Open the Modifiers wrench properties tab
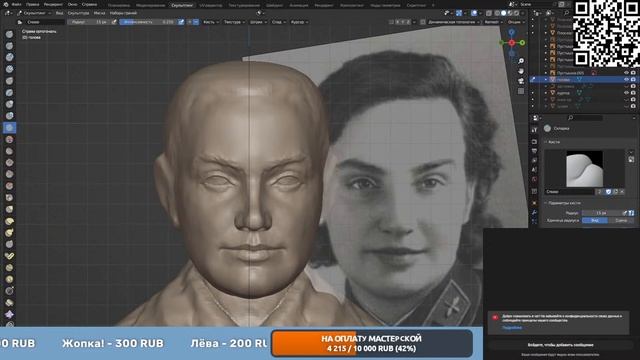 click(535, 212)
